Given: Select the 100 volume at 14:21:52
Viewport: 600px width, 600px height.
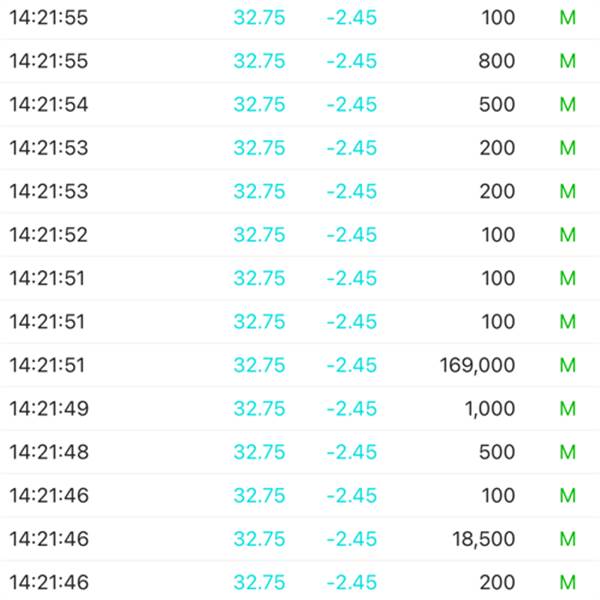Looking at the screenshot, I should (x=497, y=235).
